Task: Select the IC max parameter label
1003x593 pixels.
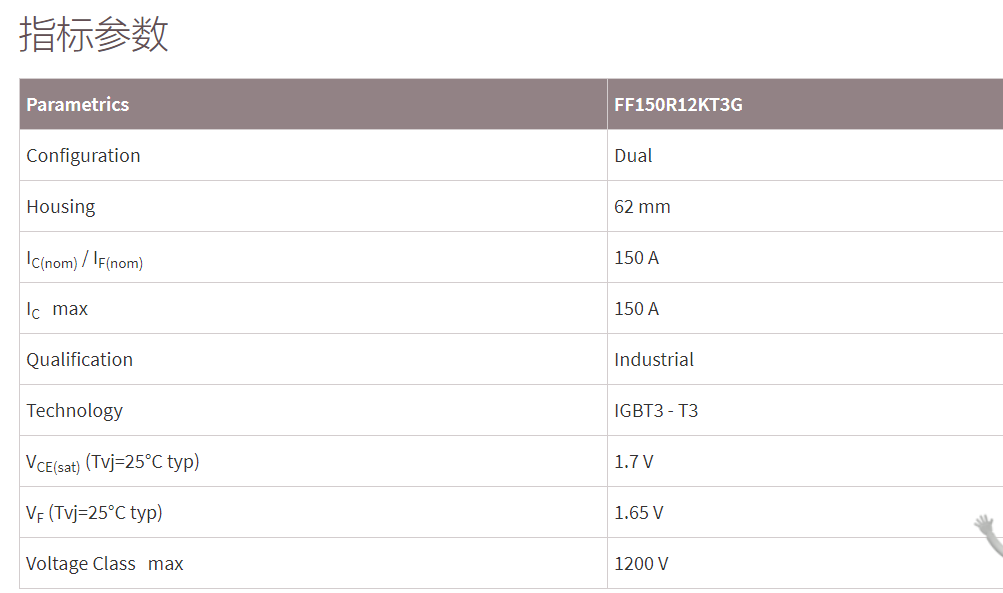Action: tap(57, 310)
